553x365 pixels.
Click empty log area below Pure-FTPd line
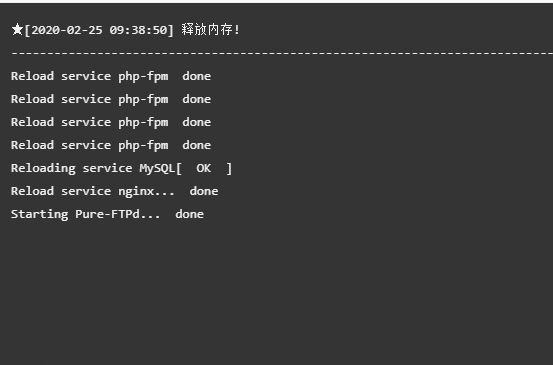point(276,289)
